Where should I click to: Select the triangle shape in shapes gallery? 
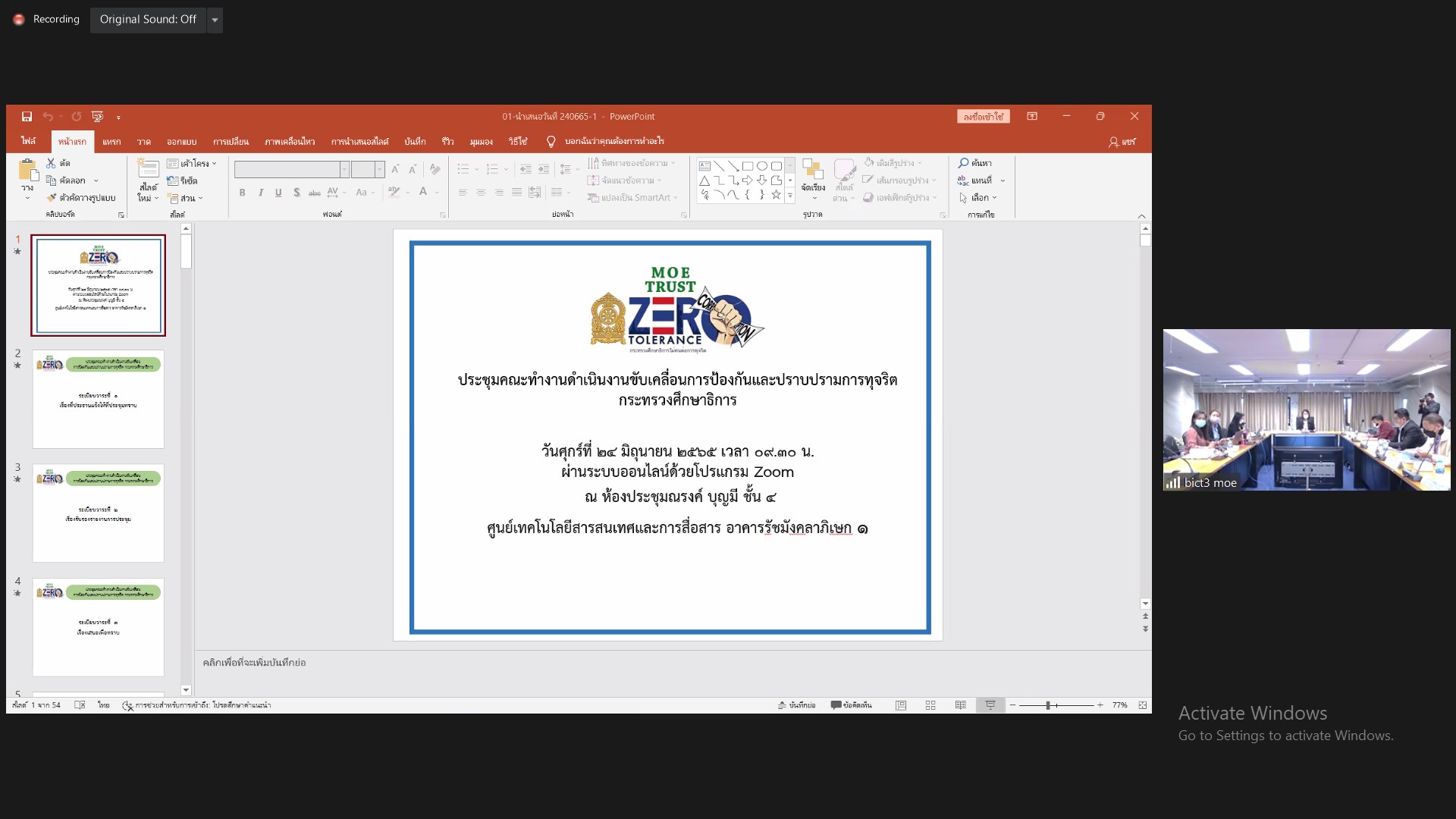coord(704,180)
